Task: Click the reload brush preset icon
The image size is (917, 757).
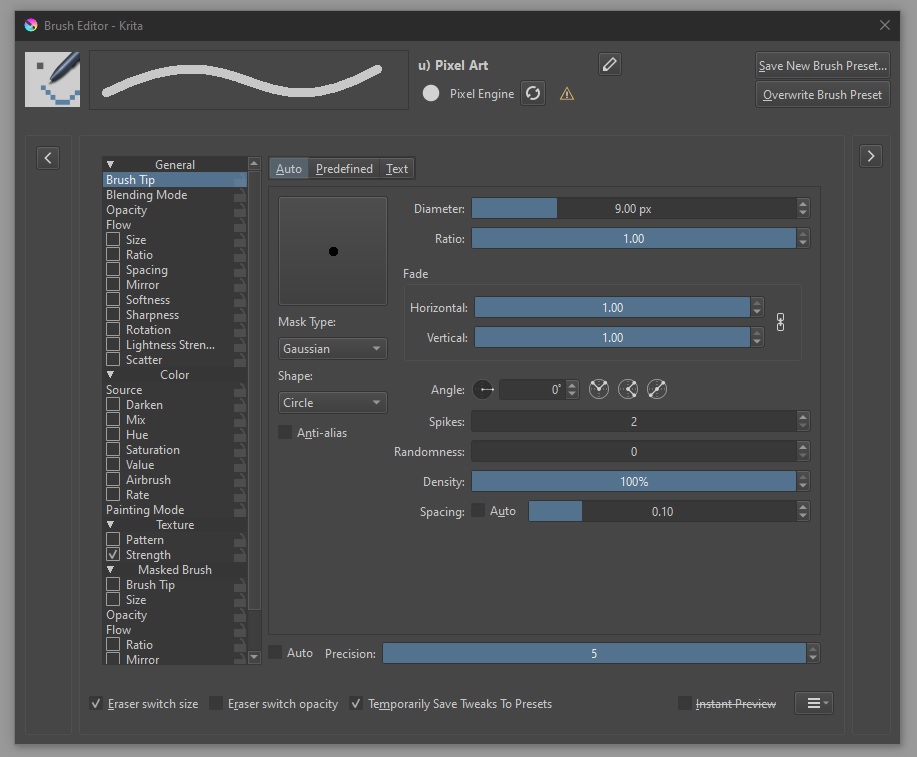Action: point(533,93)
